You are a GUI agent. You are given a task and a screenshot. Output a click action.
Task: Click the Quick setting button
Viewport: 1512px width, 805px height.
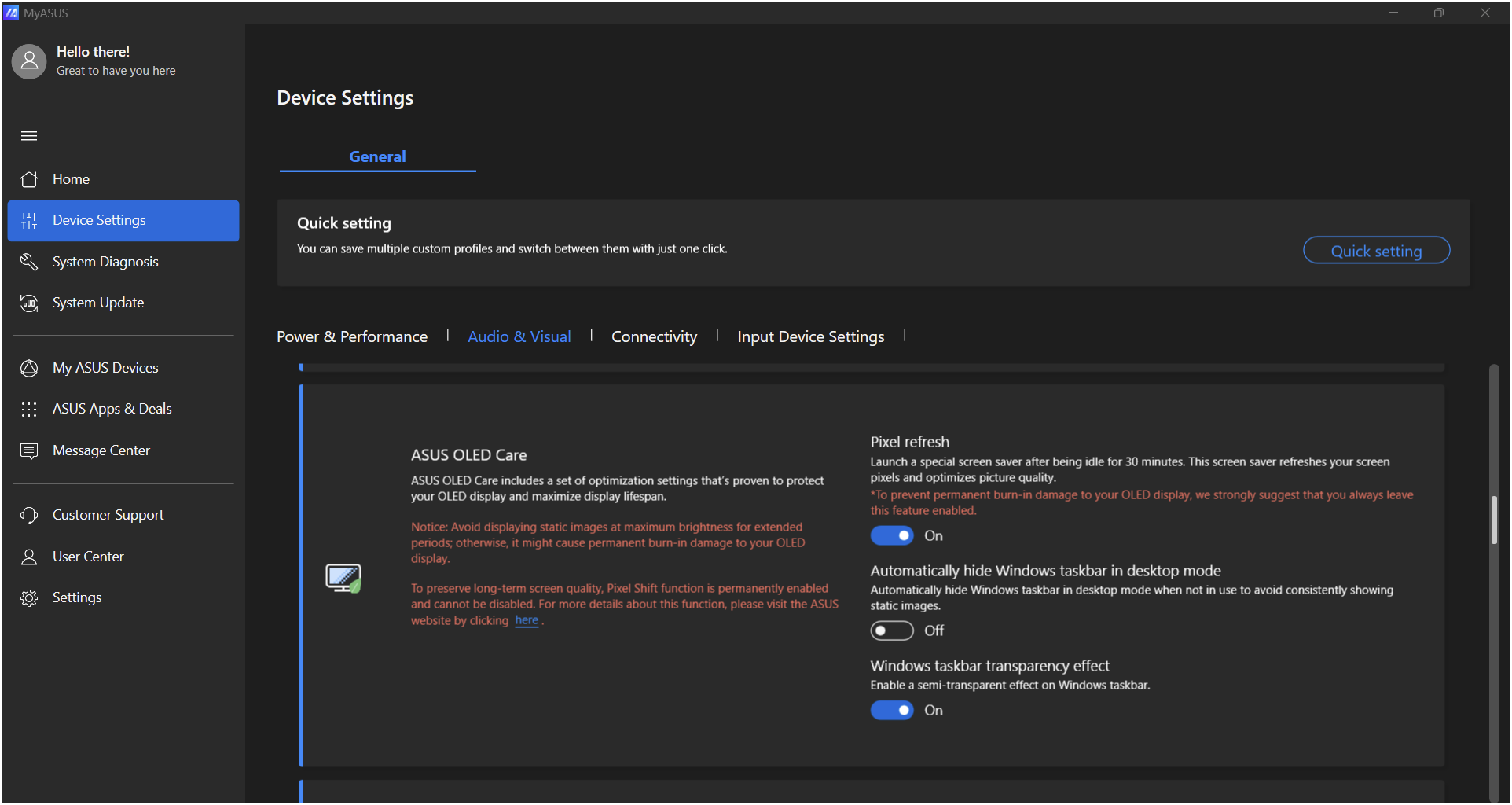click(x=1376, y=251)
